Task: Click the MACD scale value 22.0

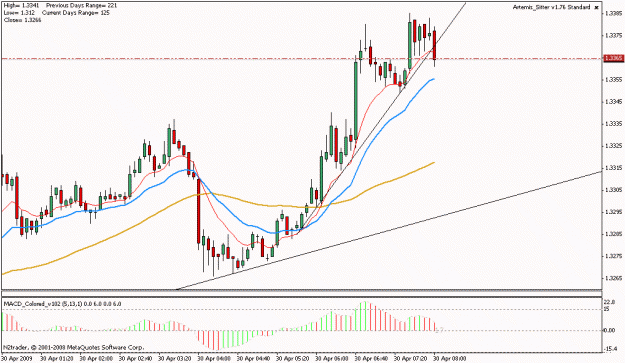Action: (610, 302)
